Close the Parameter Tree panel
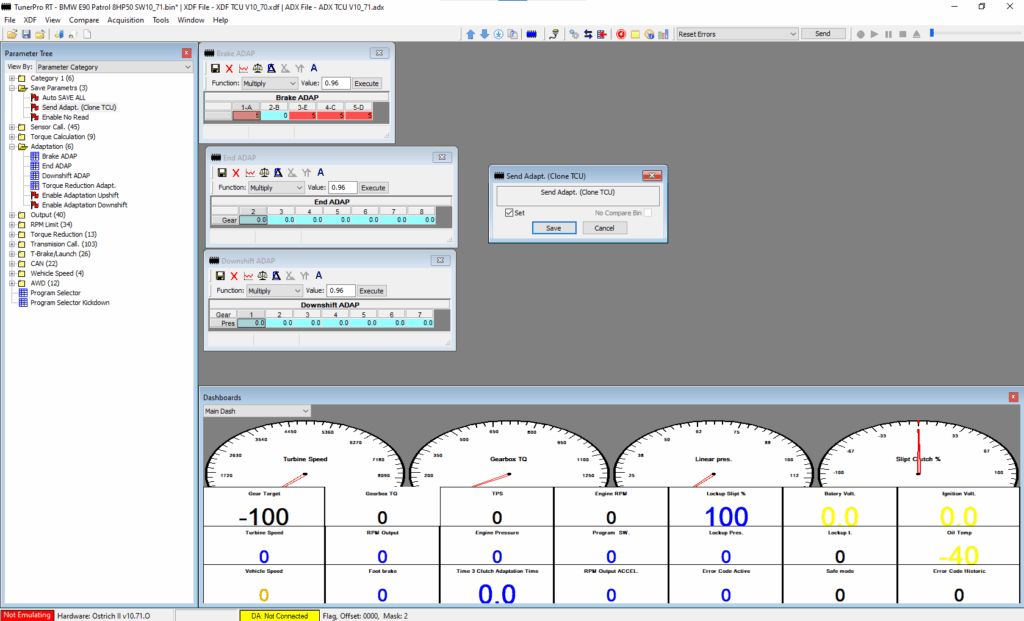The image size is (1024, 621). coord(187,53)
